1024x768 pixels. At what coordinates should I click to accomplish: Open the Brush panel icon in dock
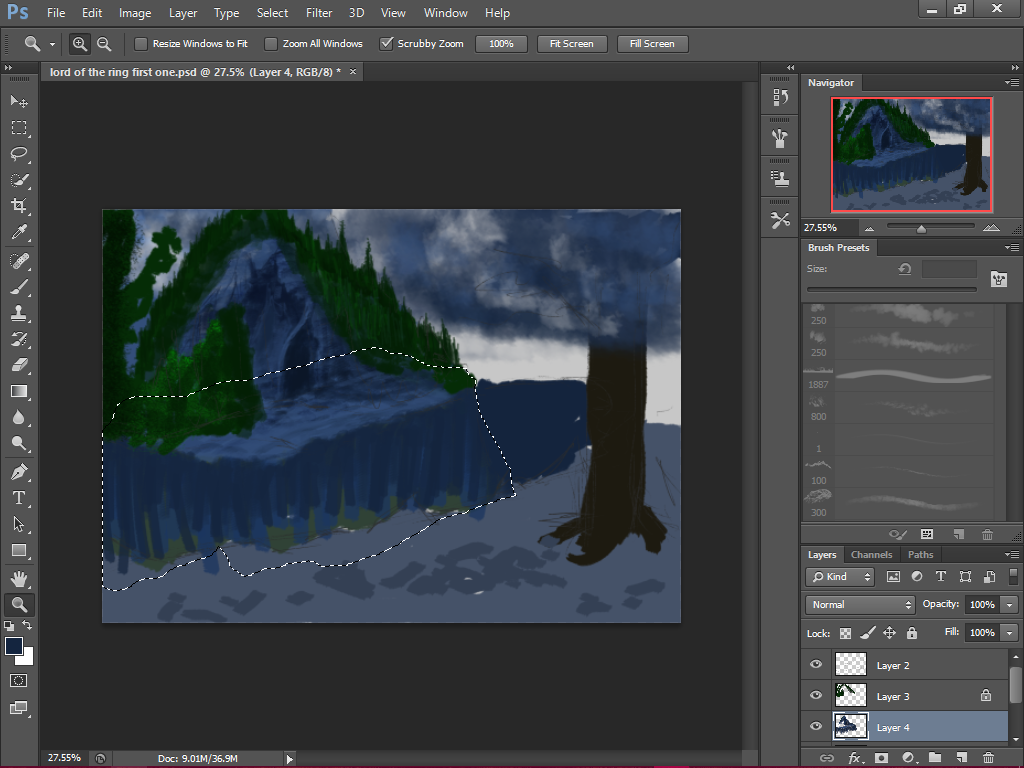tap(780, 138)
